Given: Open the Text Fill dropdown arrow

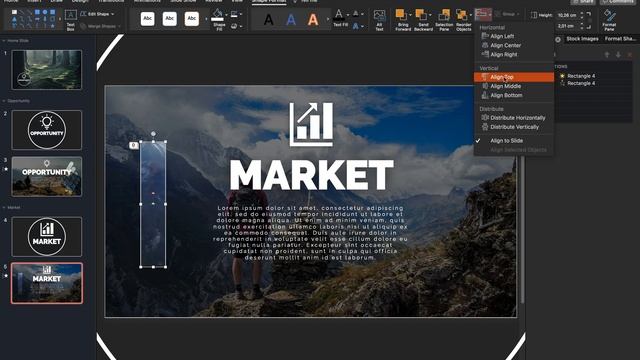Looking at the screenshot, I should 348,15.
